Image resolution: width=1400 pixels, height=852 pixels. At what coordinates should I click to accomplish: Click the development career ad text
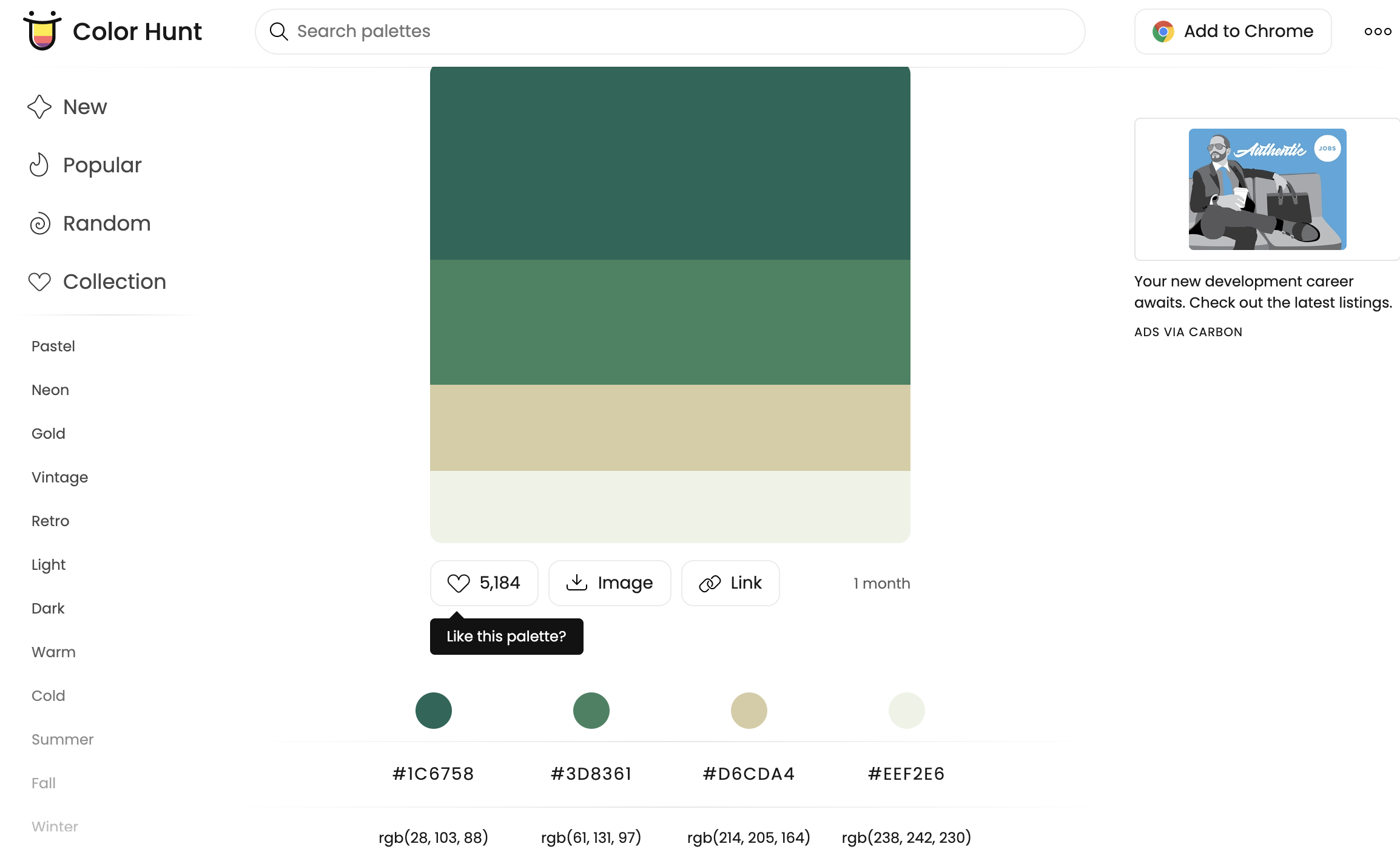tap(1264, 292)
